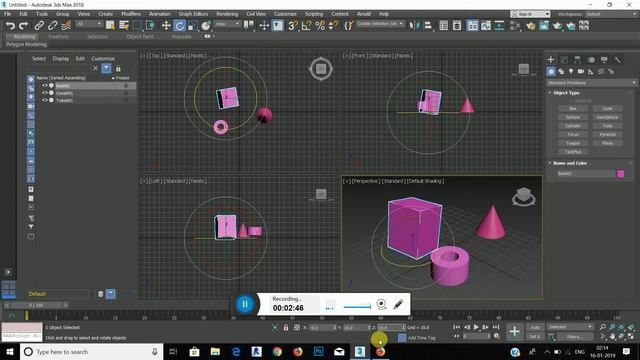This screenshot has height=360, width=640.
Task: Click the Torus primitive button
Action: coord(573,135)
